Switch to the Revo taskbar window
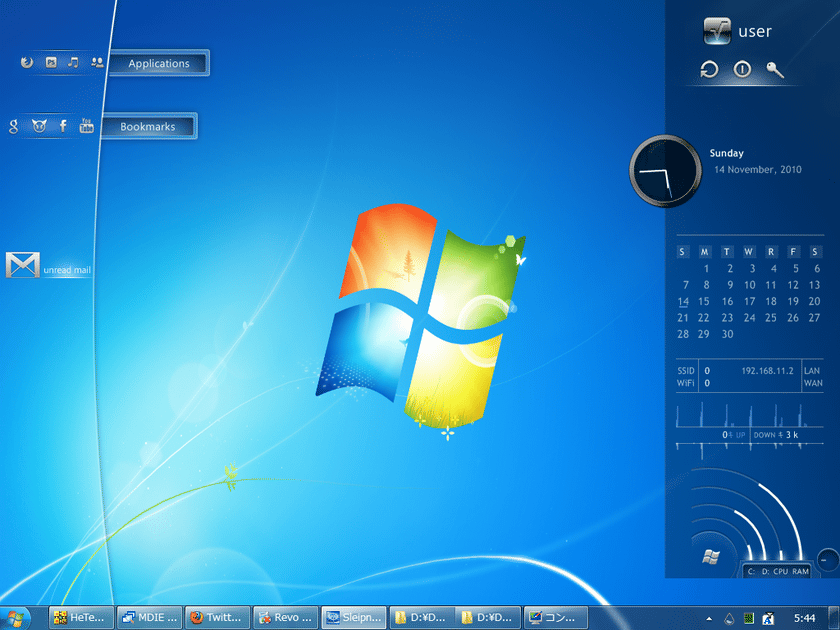 tap(286, 618)
